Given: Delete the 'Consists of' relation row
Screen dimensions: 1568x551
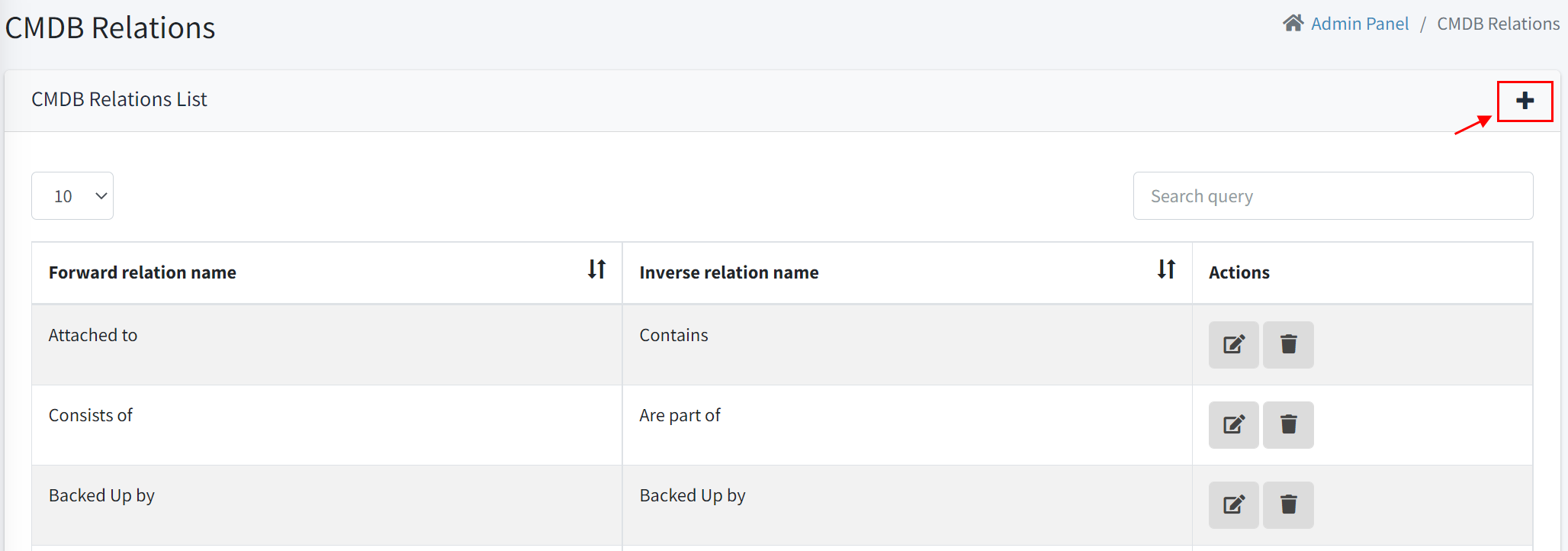Looking at the screenshot, I should click(1288, 425).
